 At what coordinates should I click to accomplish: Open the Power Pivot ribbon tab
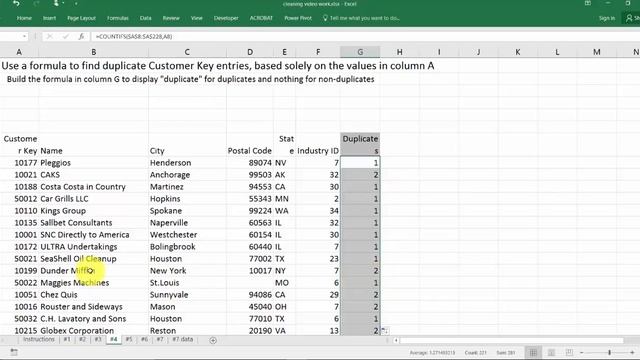(x=298, y=18)
